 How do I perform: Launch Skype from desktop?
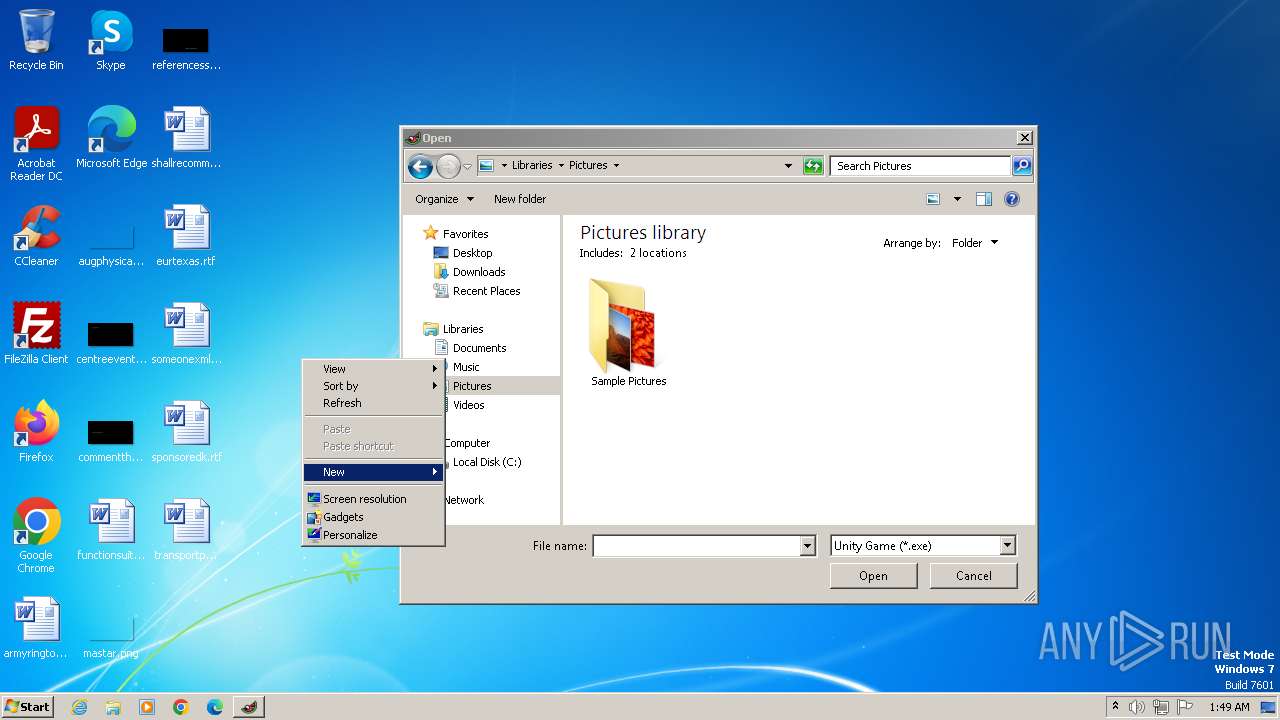point(110,40)
